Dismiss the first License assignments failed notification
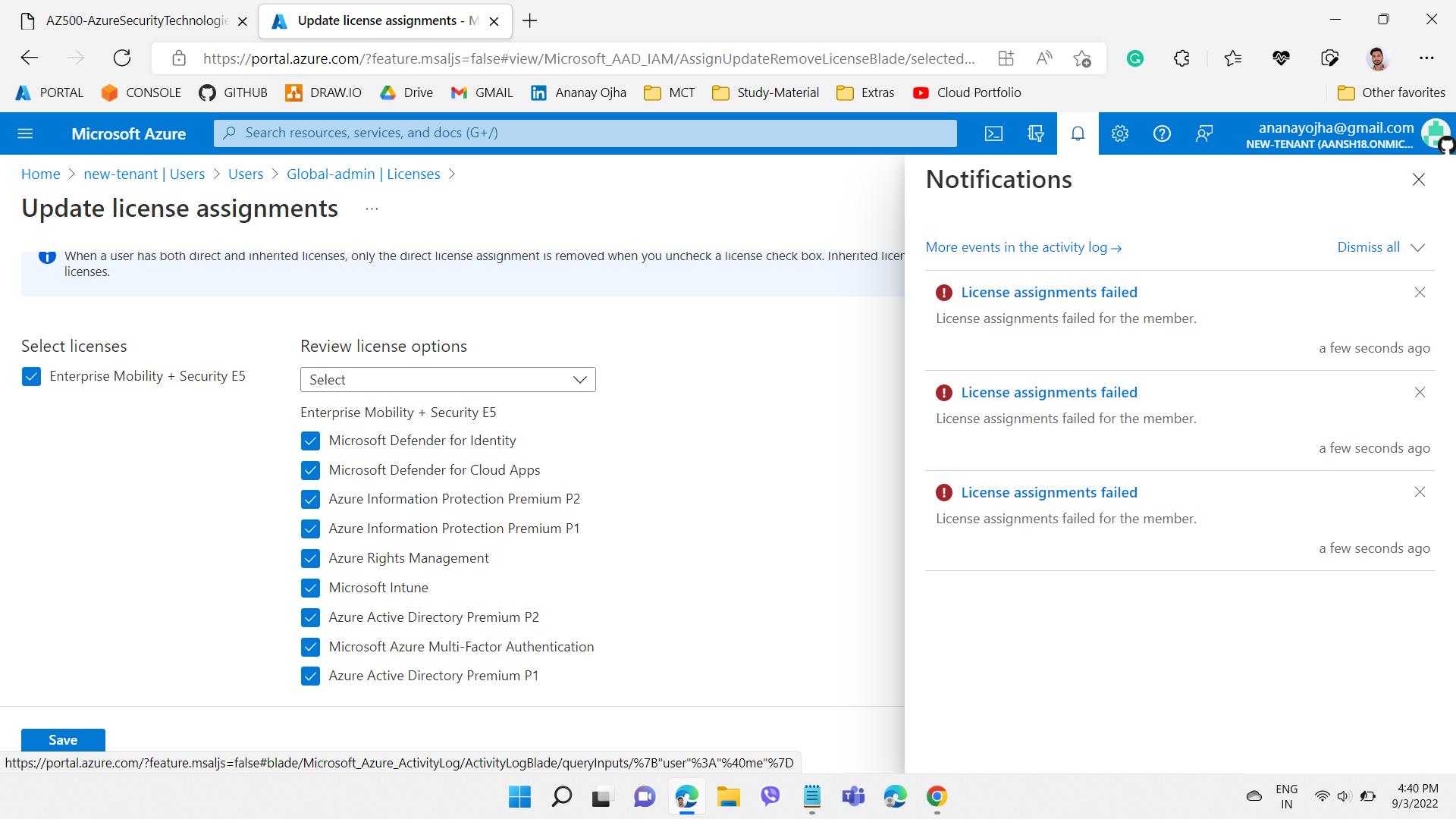The height and width of the screenshot is (819, 1456). tap(1420, 292)
